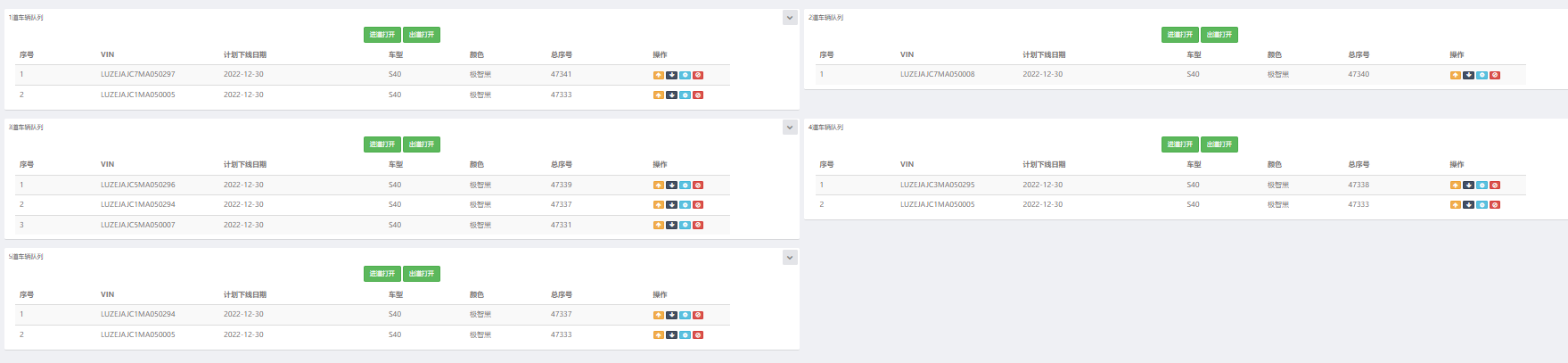Click blue gear icon in lane 2 row

(1482, 75)
